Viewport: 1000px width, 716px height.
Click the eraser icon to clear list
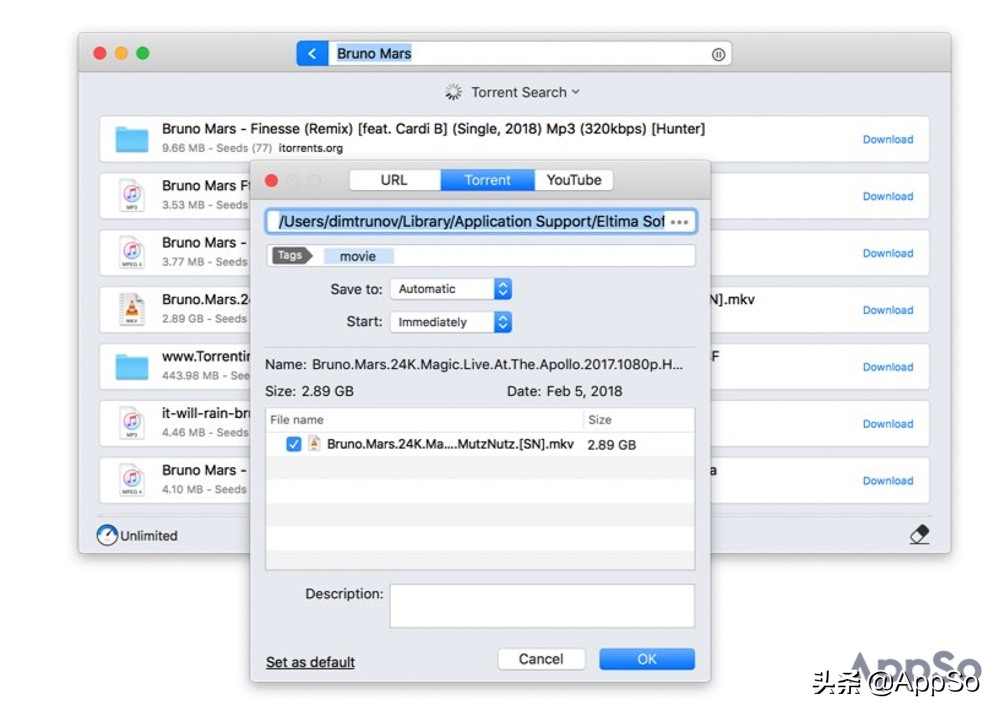[x=919, y=535]
